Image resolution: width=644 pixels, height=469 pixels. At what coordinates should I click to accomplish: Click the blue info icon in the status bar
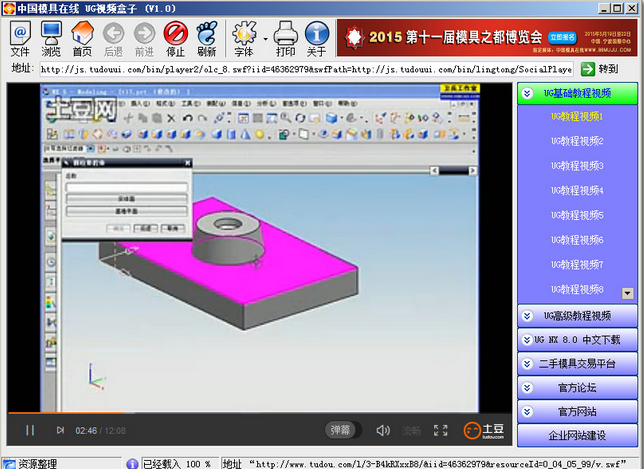coord(132,464)
